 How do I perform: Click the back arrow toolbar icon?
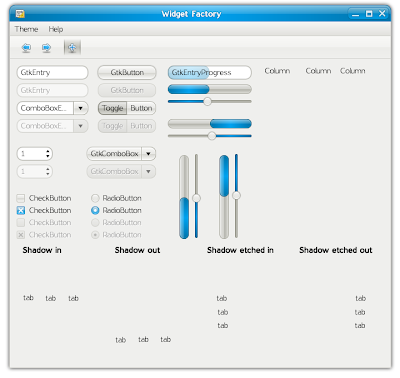[x=26, y=48]
